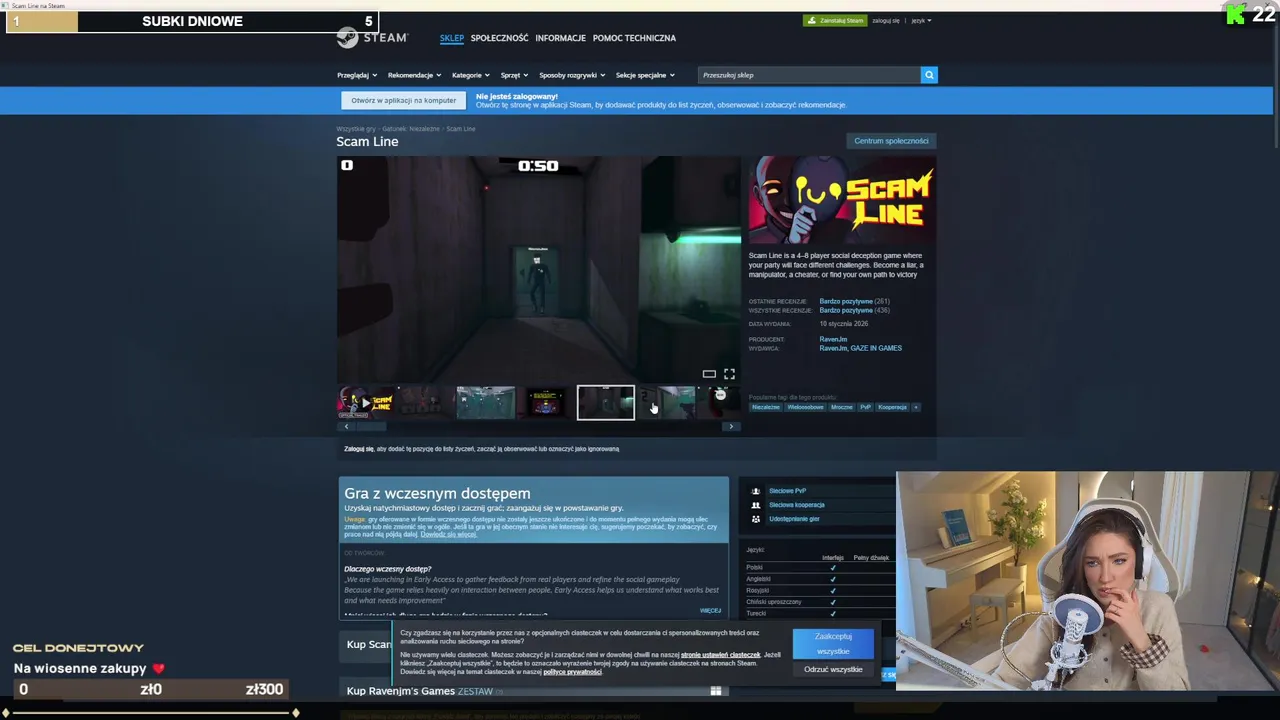Open the Sekcje specjalne dropdown
The height and width of the screenshot is (720, 1280).
click(645, 75)
